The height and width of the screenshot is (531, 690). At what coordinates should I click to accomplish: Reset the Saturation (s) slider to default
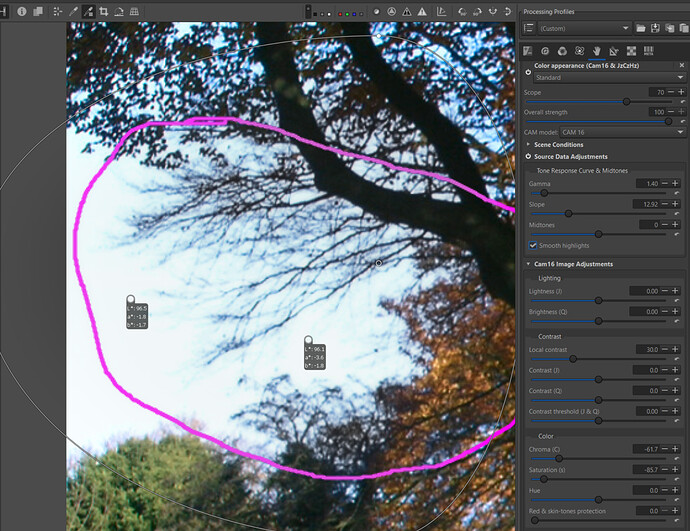point(677,479)
